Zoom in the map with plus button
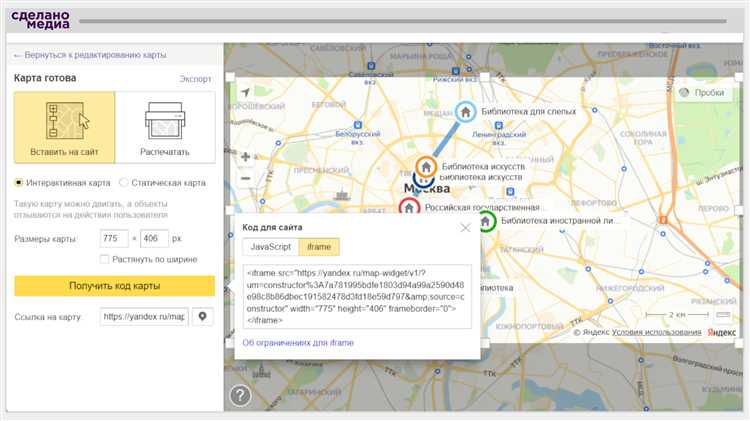The height and width of the screenshot is (421, 750). point(246,157)
